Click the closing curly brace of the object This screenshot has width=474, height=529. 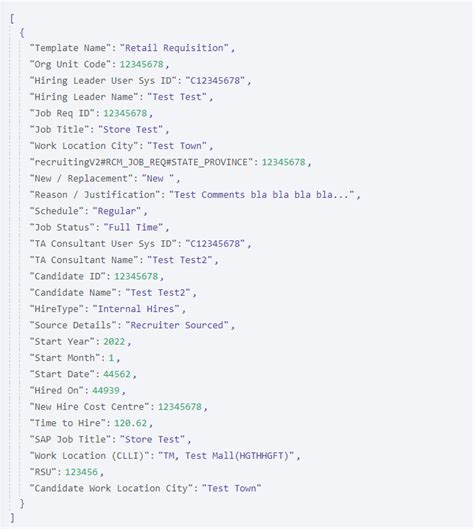tap(22, 503)
